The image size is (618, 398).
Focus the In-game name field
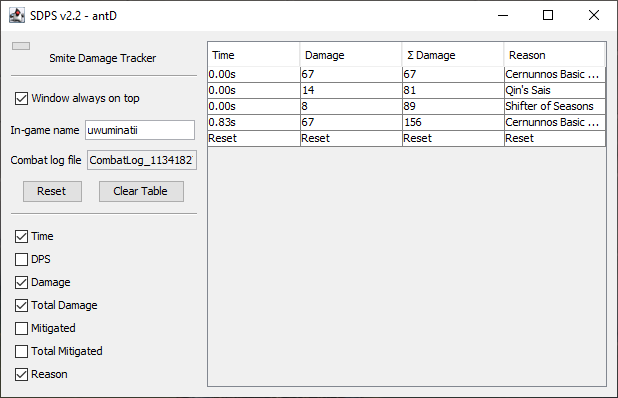point(140,130)
